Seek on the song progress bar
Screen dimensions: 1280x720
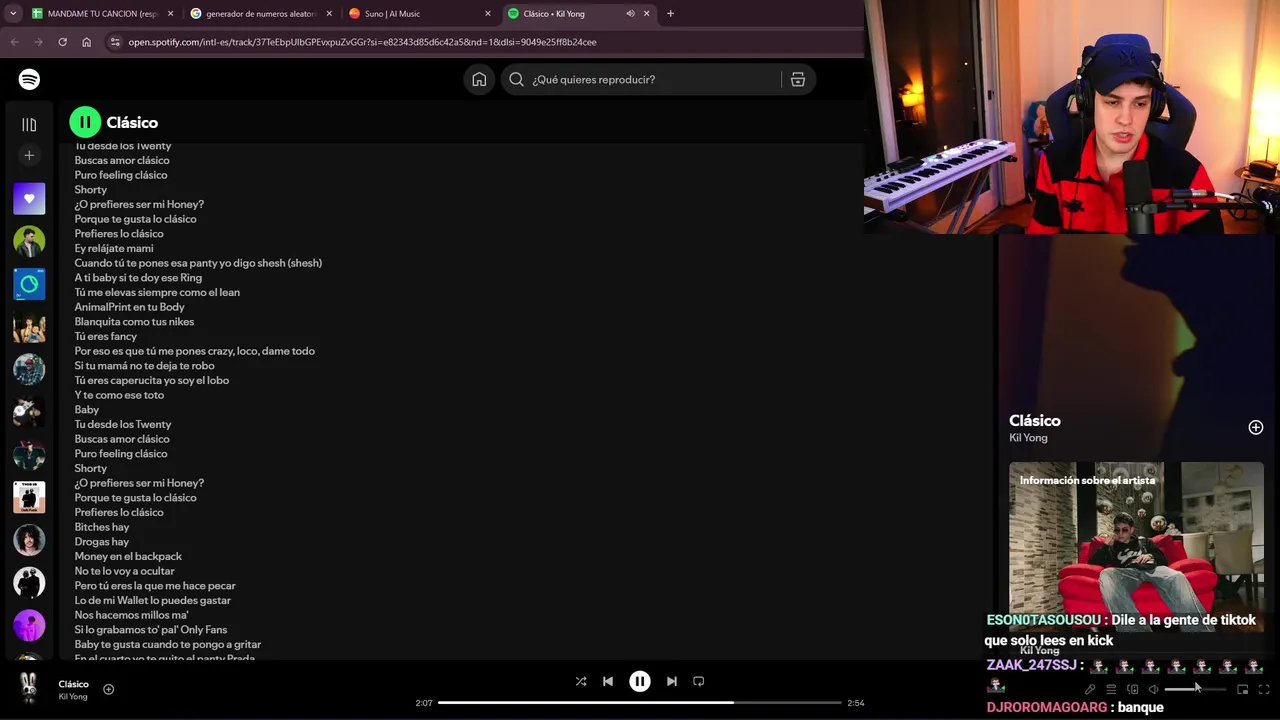point(640,703)
